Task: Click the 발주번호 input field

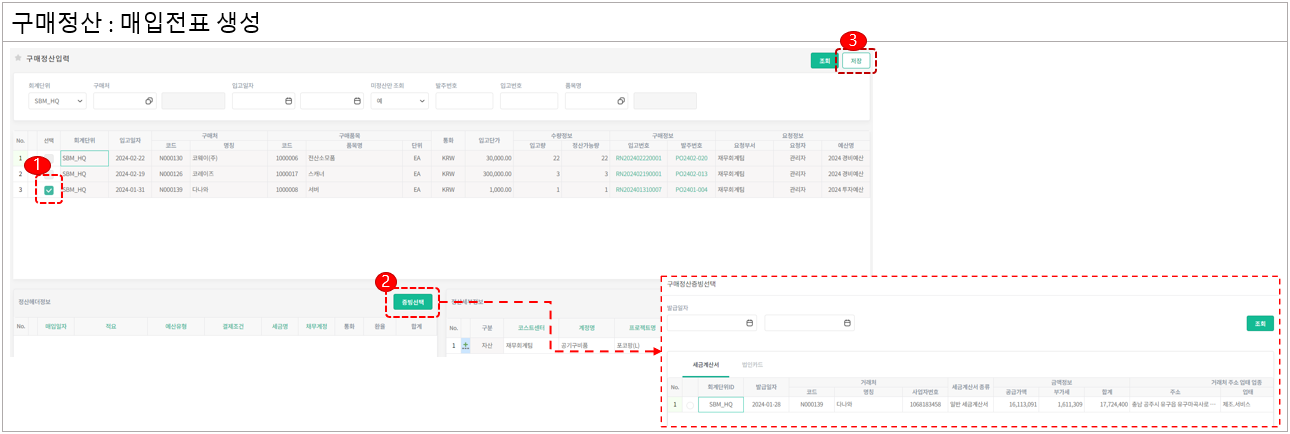Action: 464,101
